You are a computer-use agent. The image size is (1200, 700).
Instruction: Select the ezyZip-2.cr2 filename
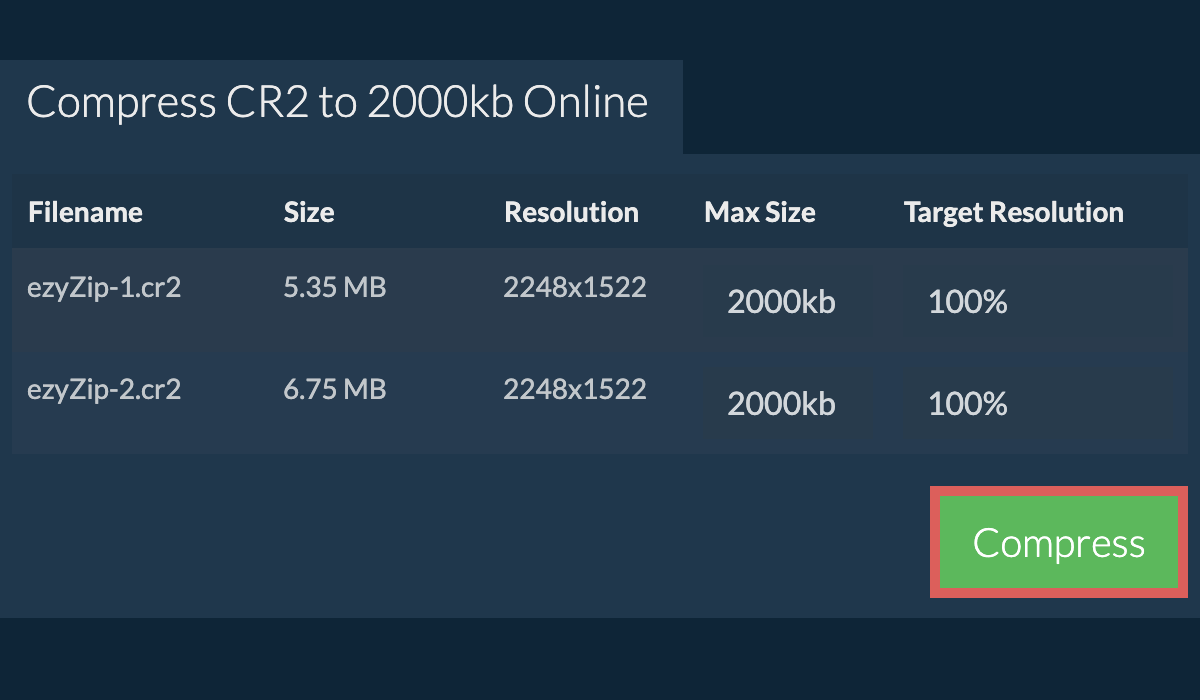coord(104,389)
